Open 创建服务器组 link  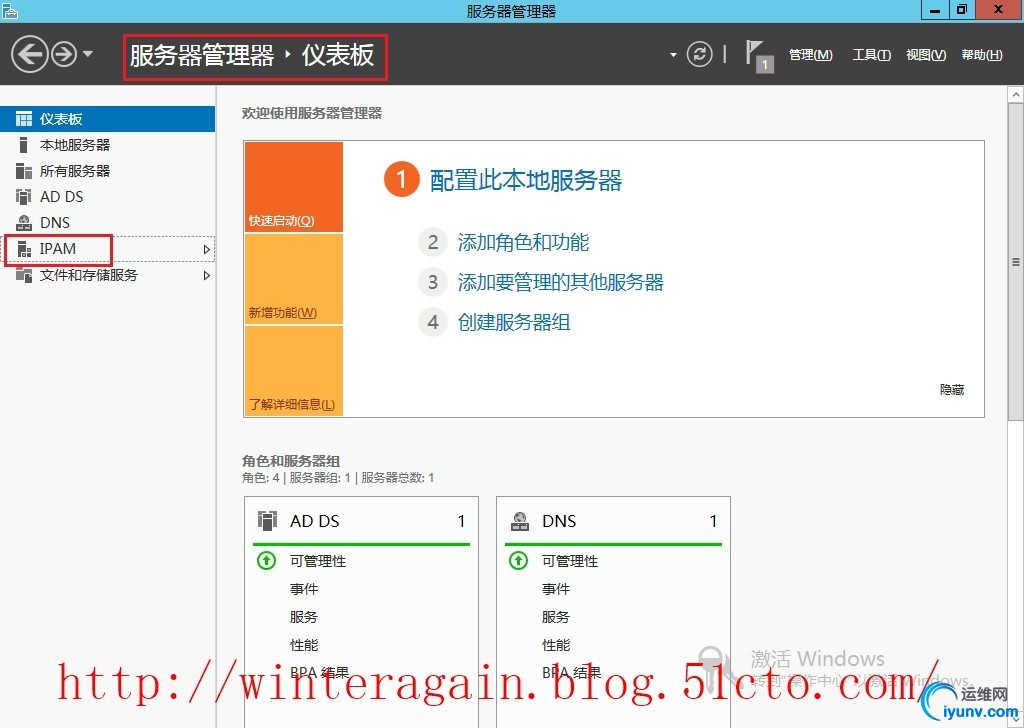514,322
